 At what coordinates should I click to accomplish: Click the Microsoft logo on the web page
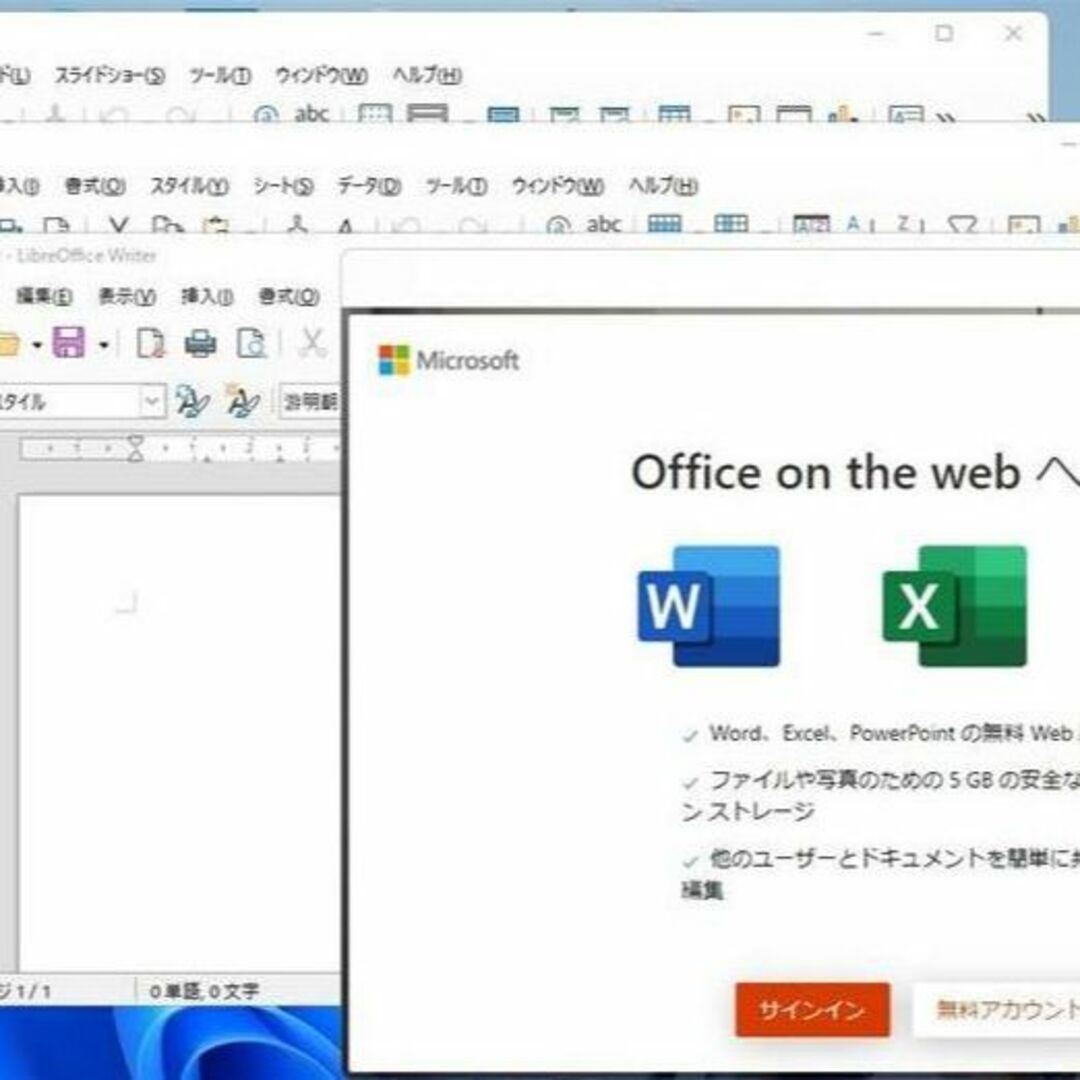(448, 360)
